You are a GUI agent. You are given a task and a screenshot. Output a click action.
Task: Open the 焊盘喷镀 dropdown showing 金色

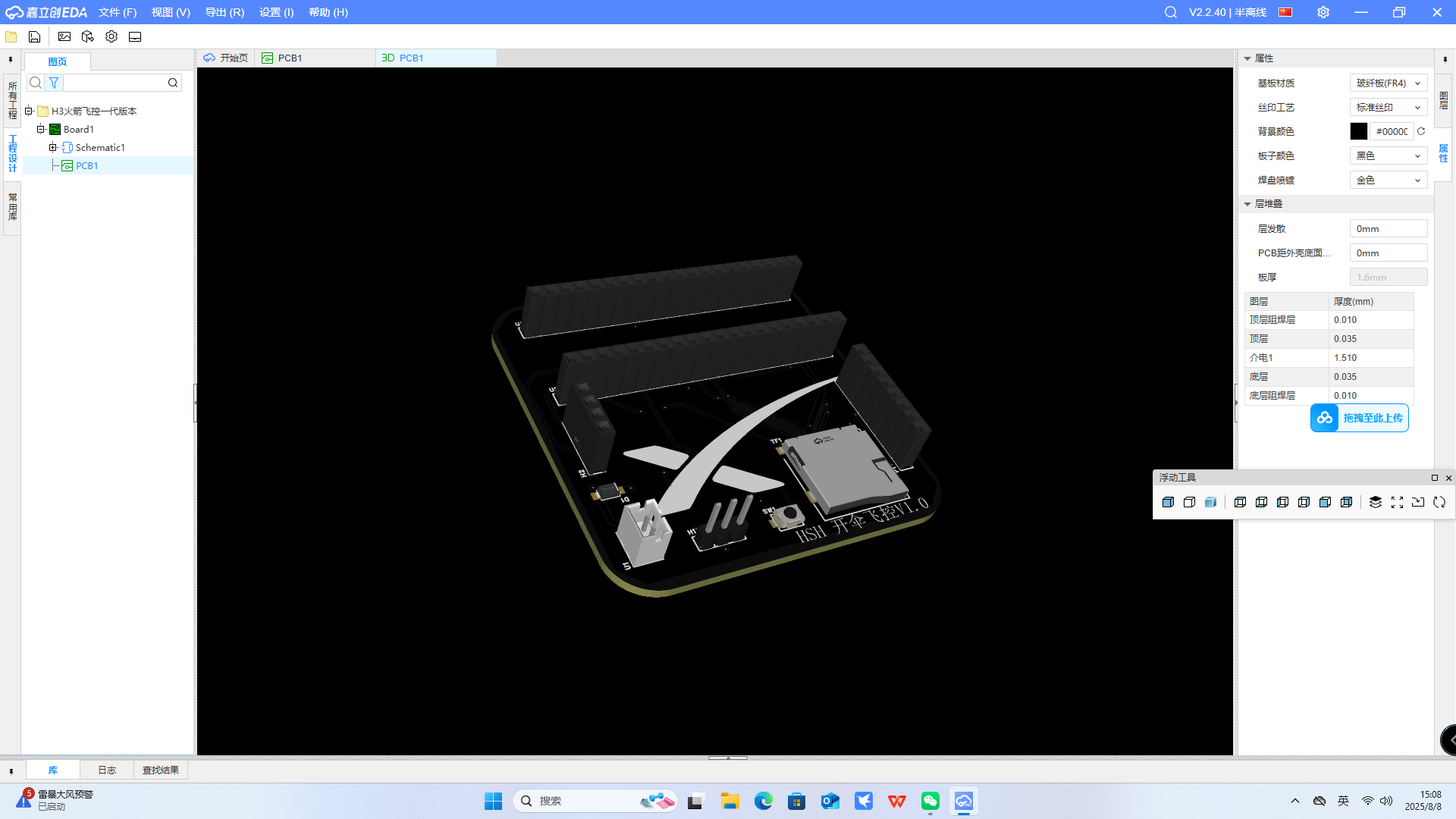pos(1388,180)
